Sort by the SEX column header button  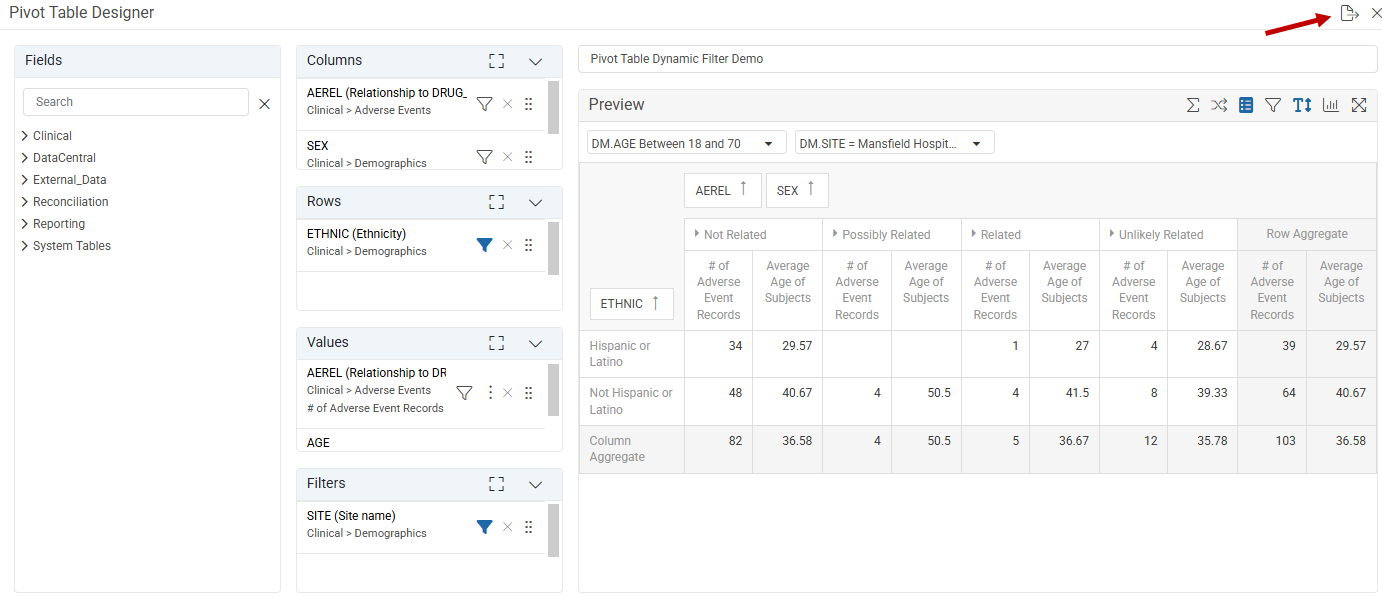(797, 190)
